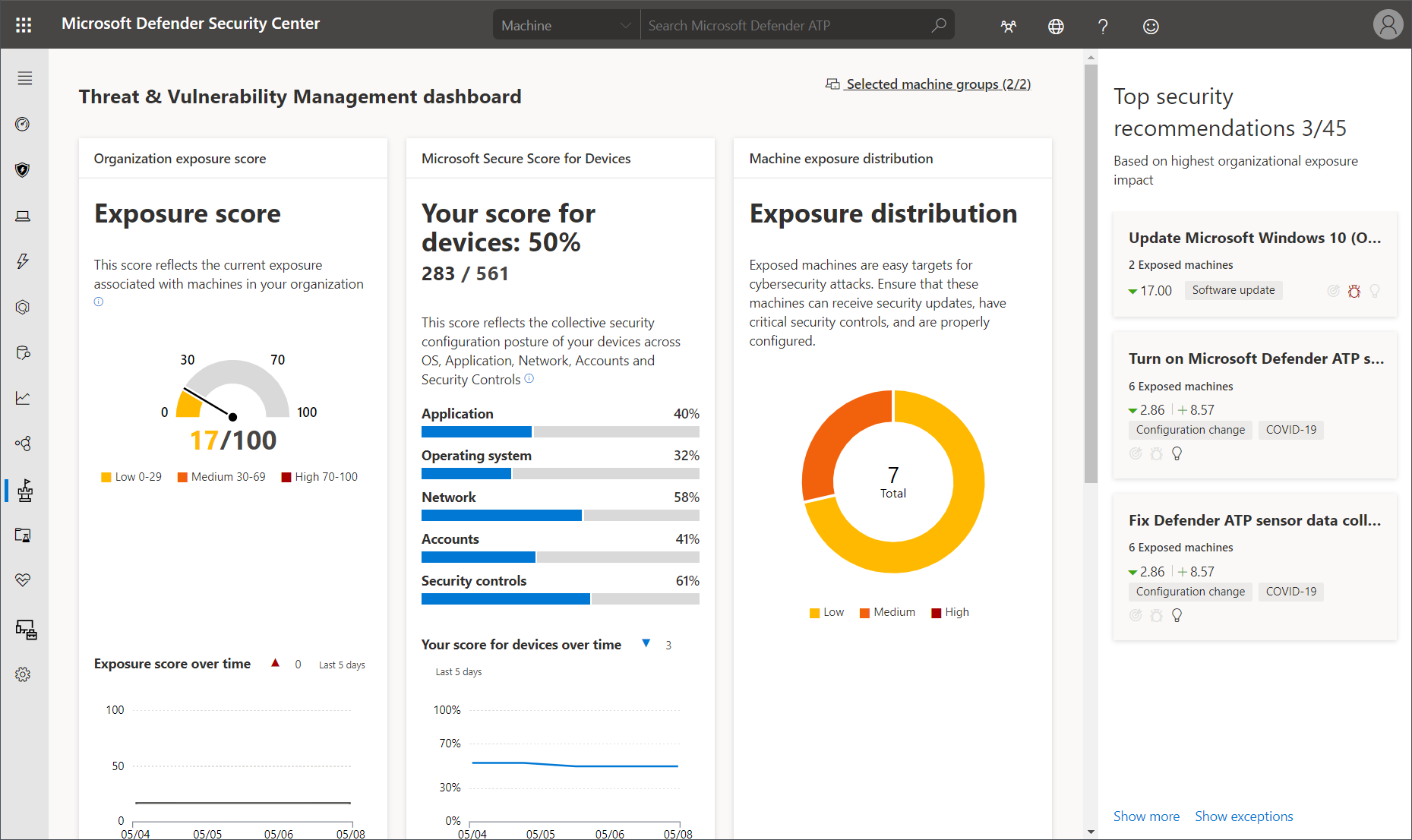Viewport: 1412px width, 840px height.
Task: Click the Medium legend swatch in distribution
Action: point(864,613)
